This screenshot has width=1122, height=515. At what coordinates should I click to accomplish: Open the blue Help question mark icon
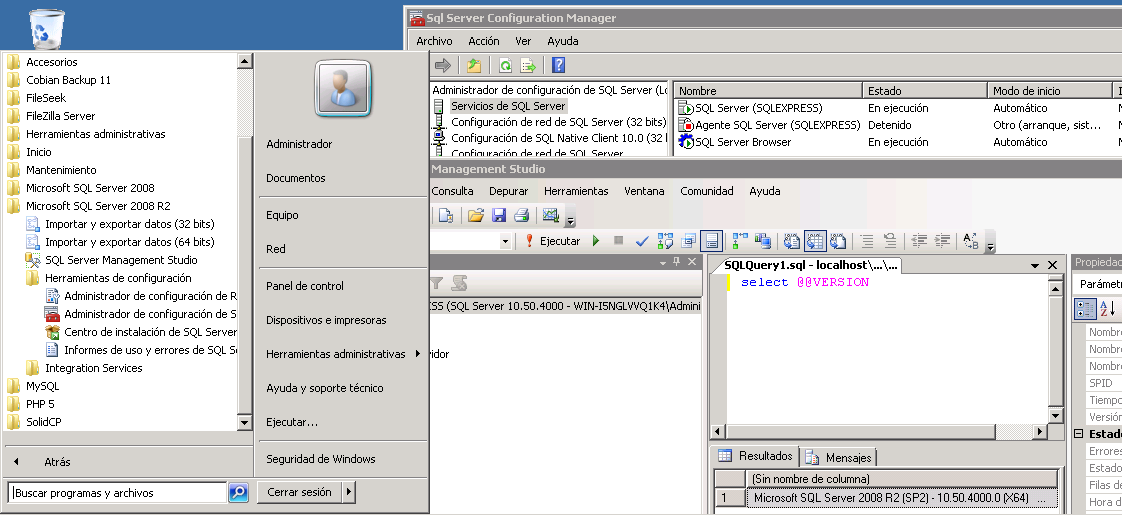click(559, 66)
